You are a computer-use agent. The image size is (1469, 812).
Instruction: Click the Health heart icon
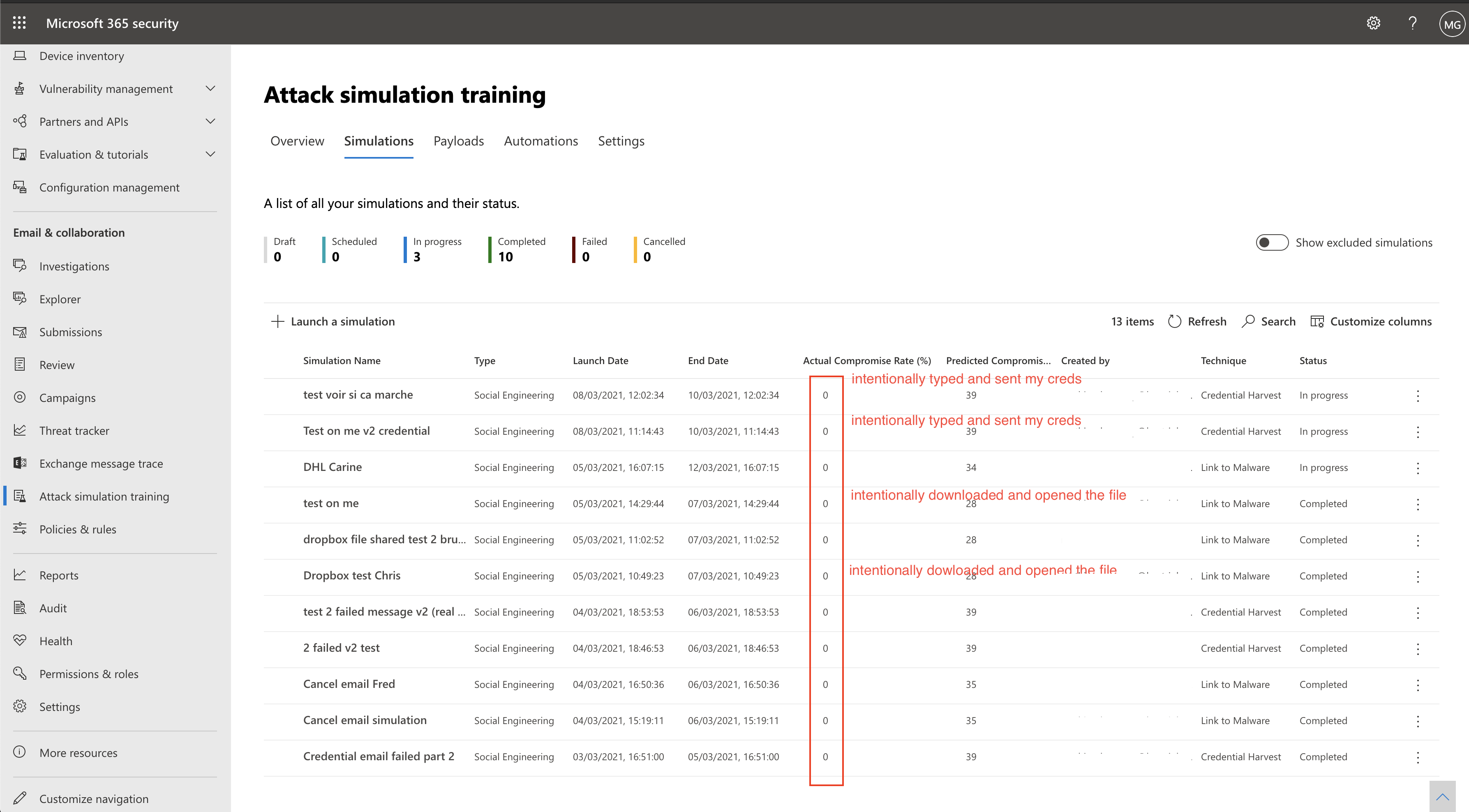20,641
